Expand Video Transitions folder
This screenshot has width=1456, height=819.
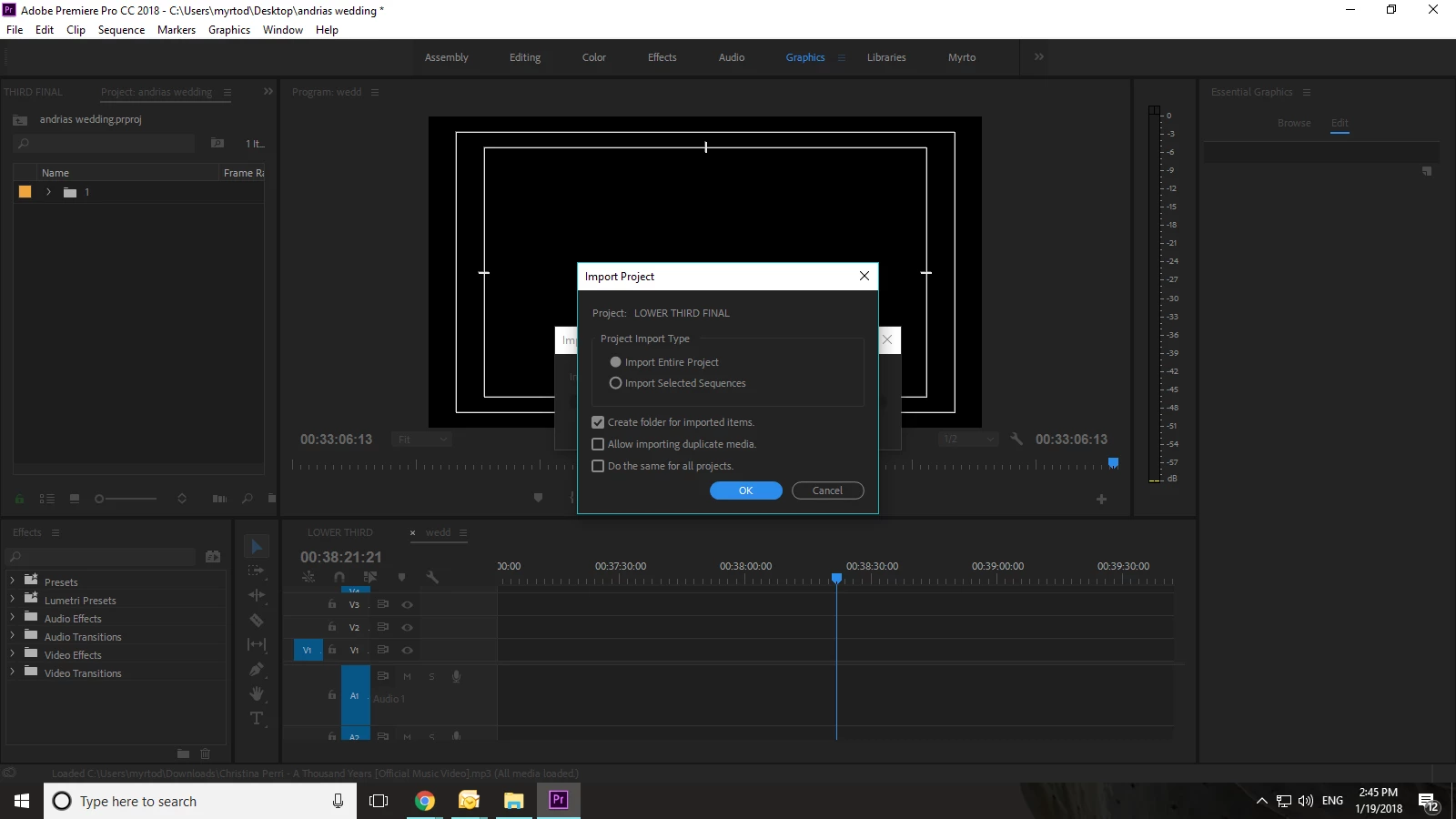[12, 672]
